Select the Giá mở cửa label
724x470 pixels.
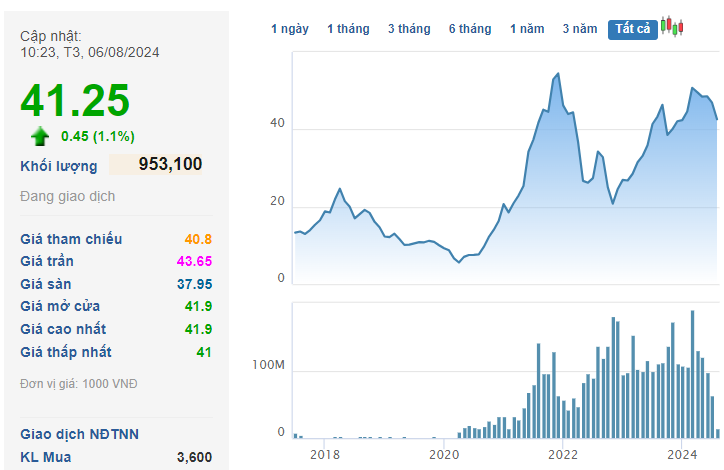[60, 306]
